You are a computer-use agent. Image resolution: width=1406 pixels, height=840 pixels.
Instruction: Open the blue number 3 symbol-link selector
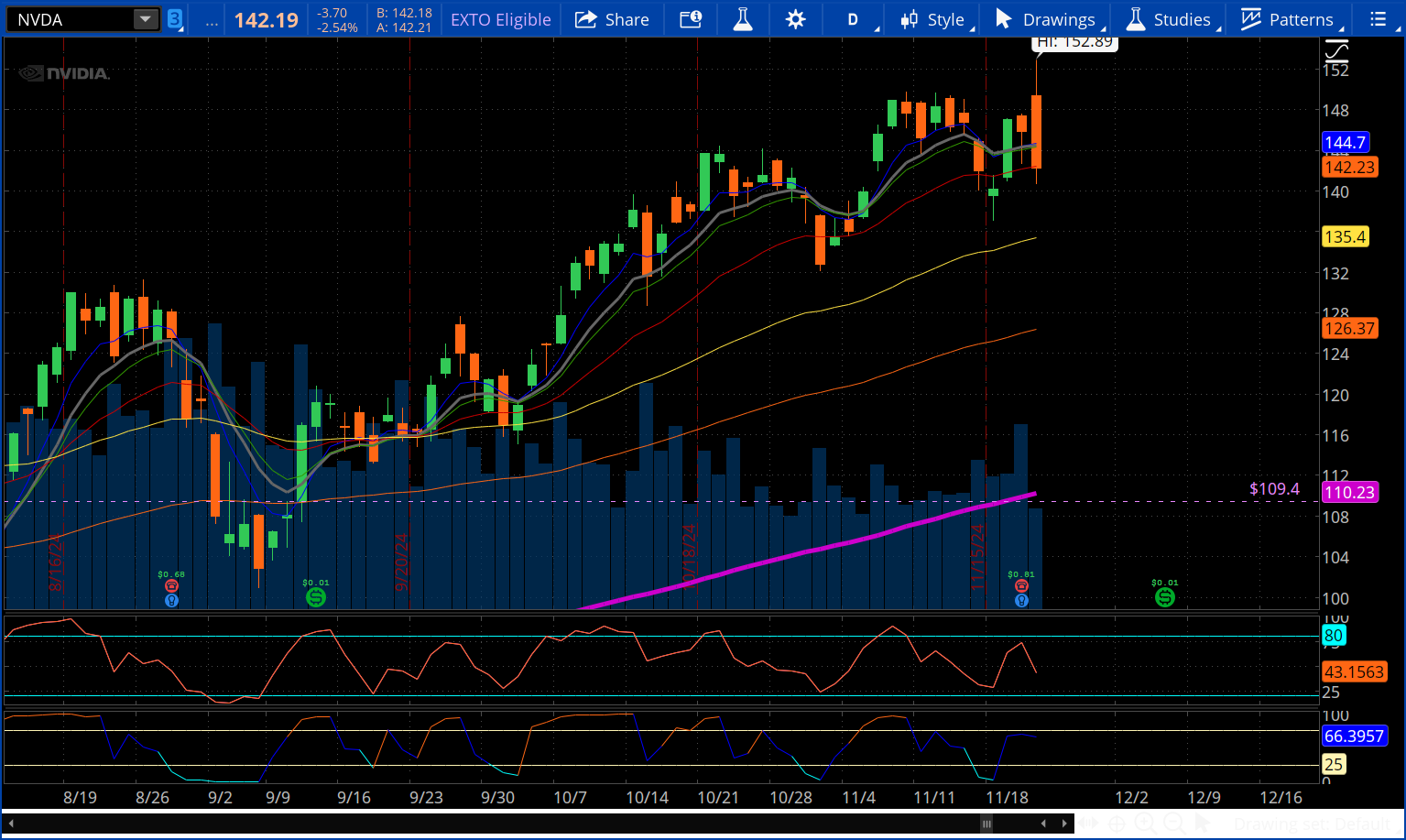tap(174, 19)
